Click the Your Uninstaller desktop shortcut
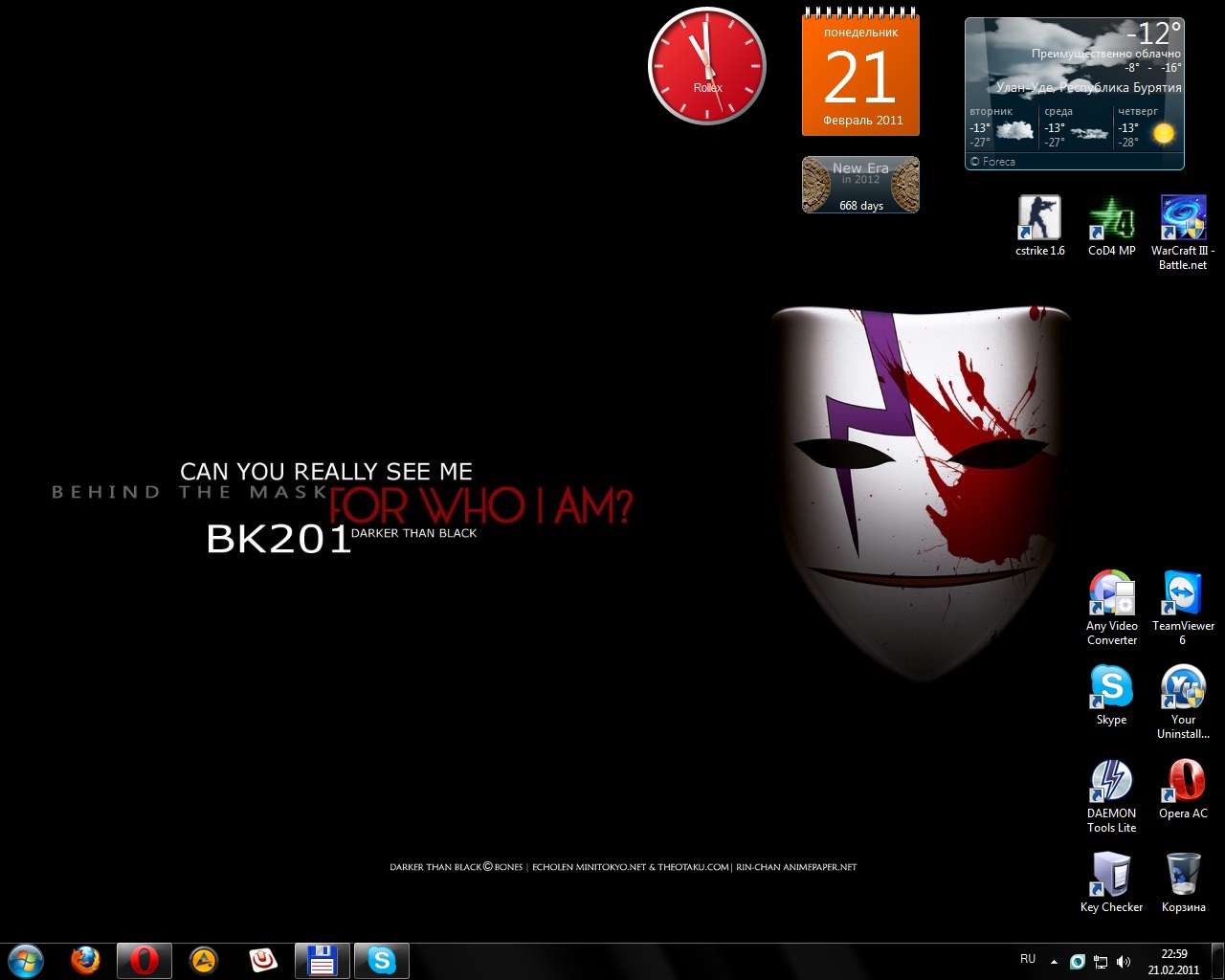 tap(1183, 687)
